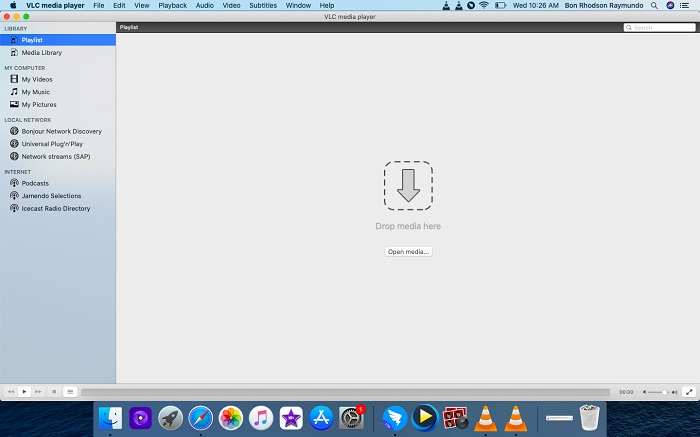This screenshot has height=437, width=700.
Task: Open Photo Booth from the Dock
Action: click(455, 418)
